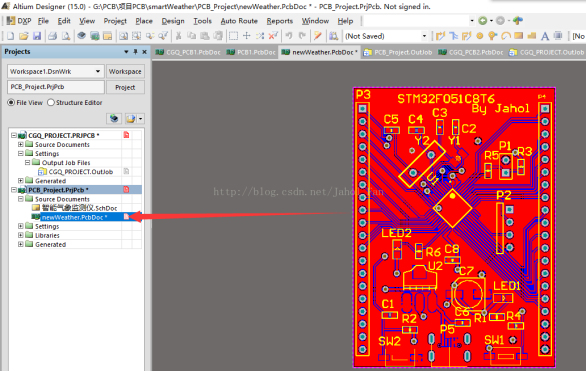Click the Open document folder icon
Viewport: 586px width, 372px height.
click(x=24, y=36)
